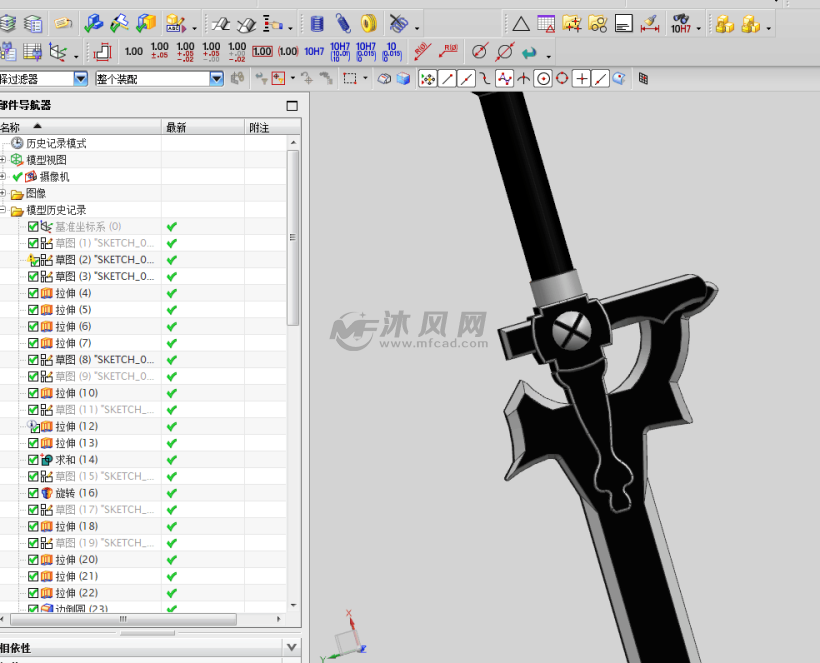
Task: Select 草图 (2) SKETCH feature
Action: [105, 260]
